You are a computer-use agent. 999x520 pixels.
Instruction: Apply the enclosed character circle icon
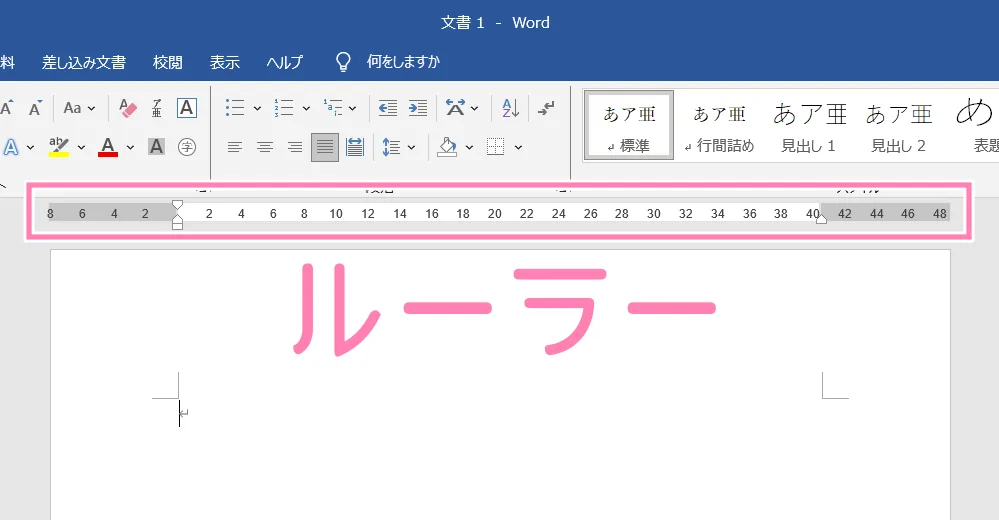[186, 147]
